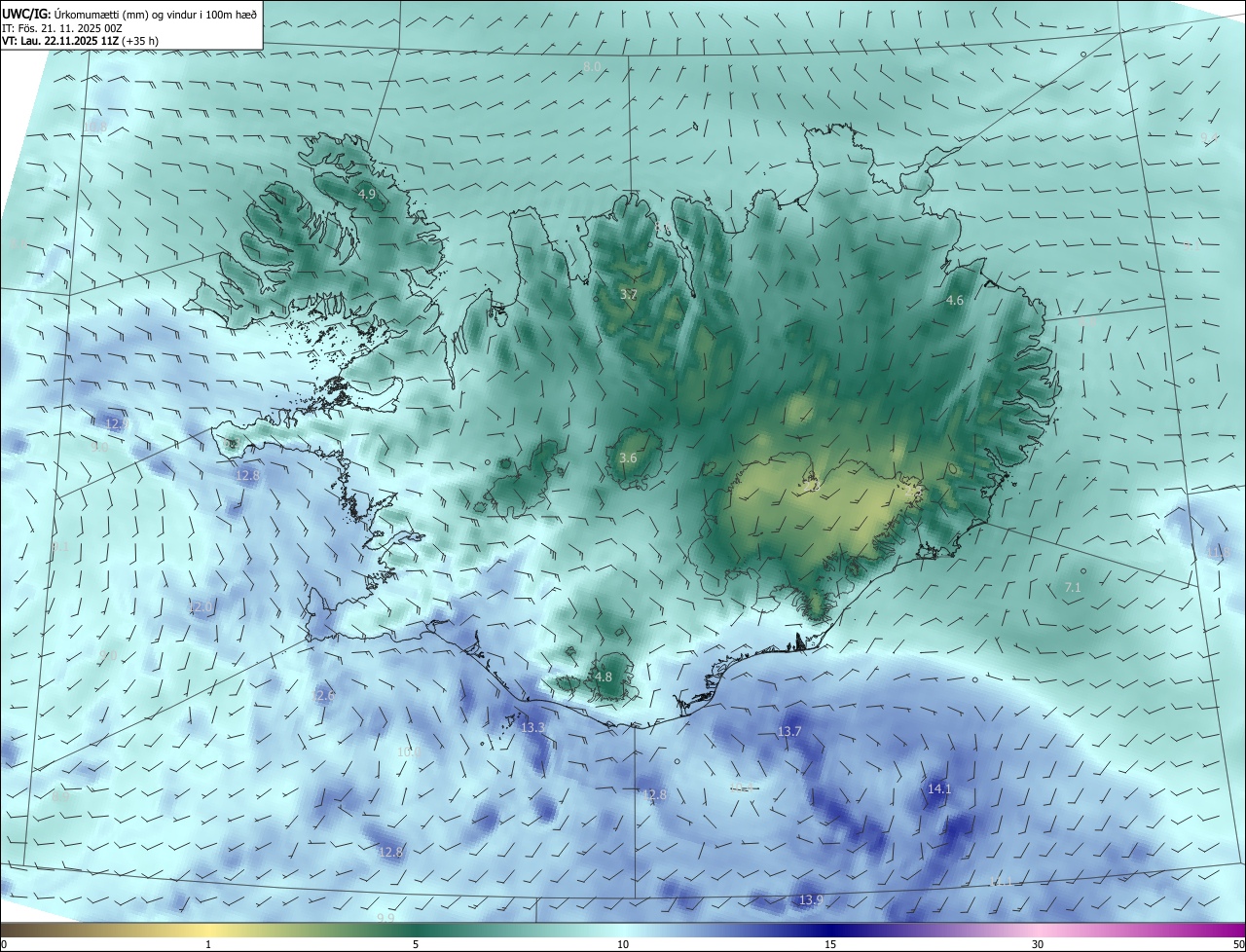This screenshot has height=952, width=1246.
Task: Click the valid time line 'VT: Lau. 22.11.2025 11Z (+35 h)'
Action: 80,42
